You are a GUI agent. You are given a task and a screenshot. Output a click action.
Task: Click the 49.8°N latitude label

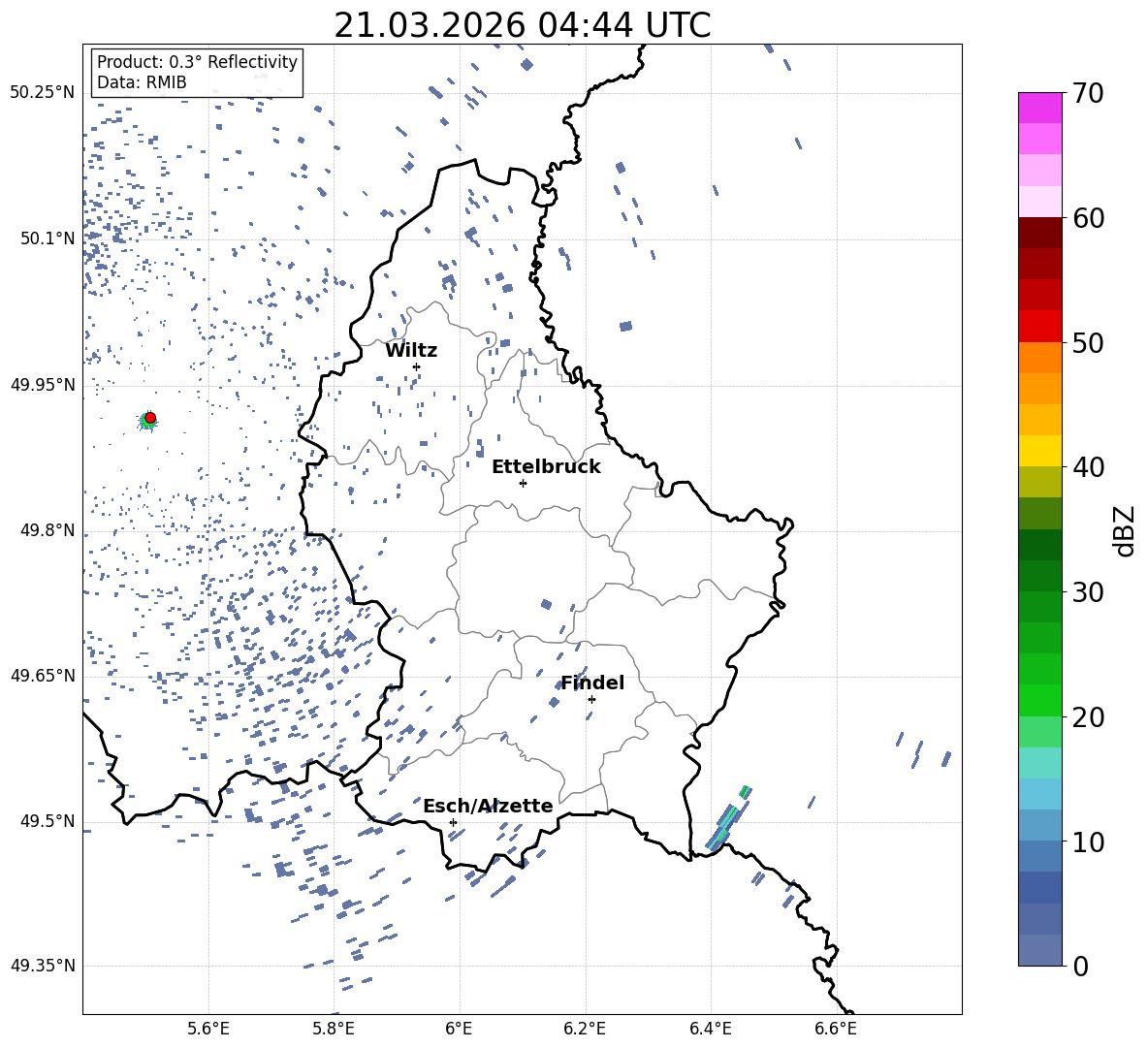tap(48, 530)
